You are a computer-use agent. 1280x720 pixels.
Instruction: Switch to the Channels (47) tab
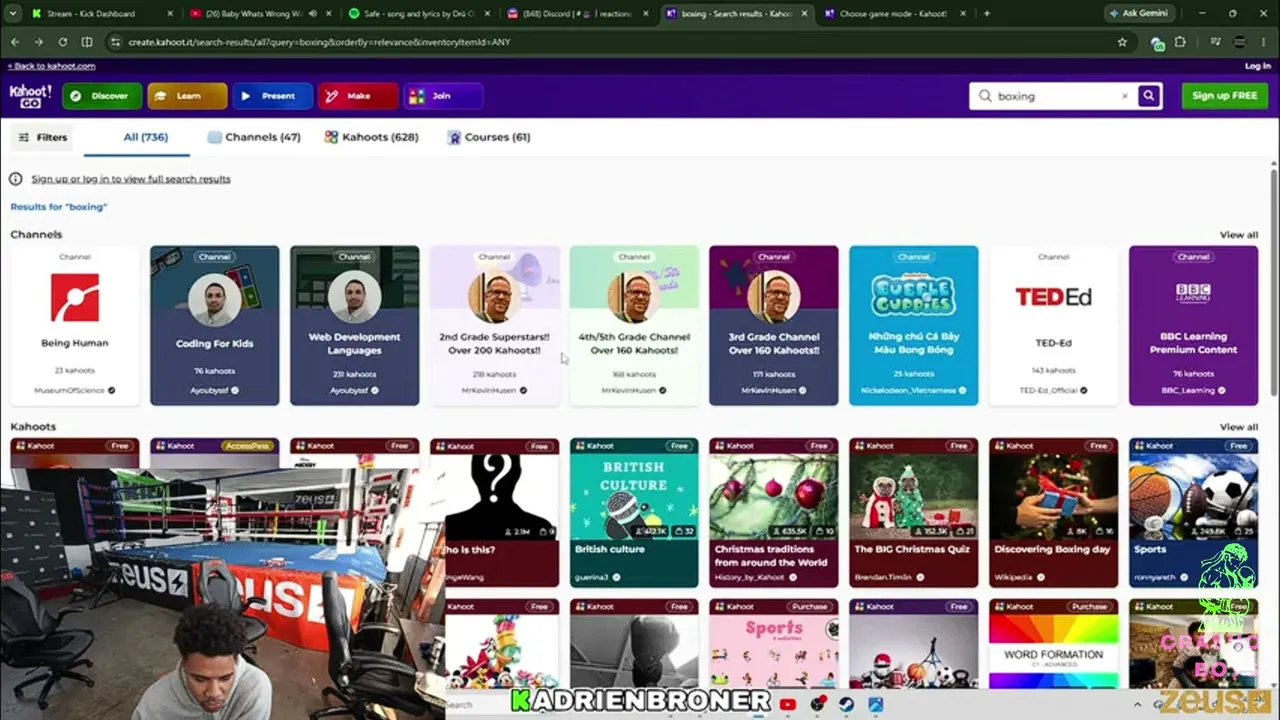[254, 137]
